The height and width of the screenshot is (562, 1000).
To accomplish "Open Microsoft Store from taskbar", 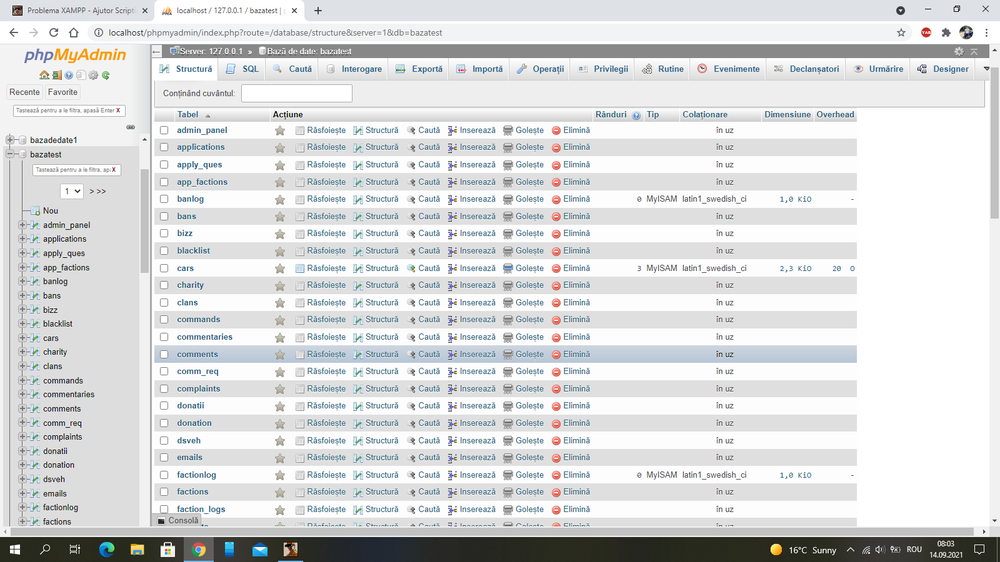I will click(168, 549).
